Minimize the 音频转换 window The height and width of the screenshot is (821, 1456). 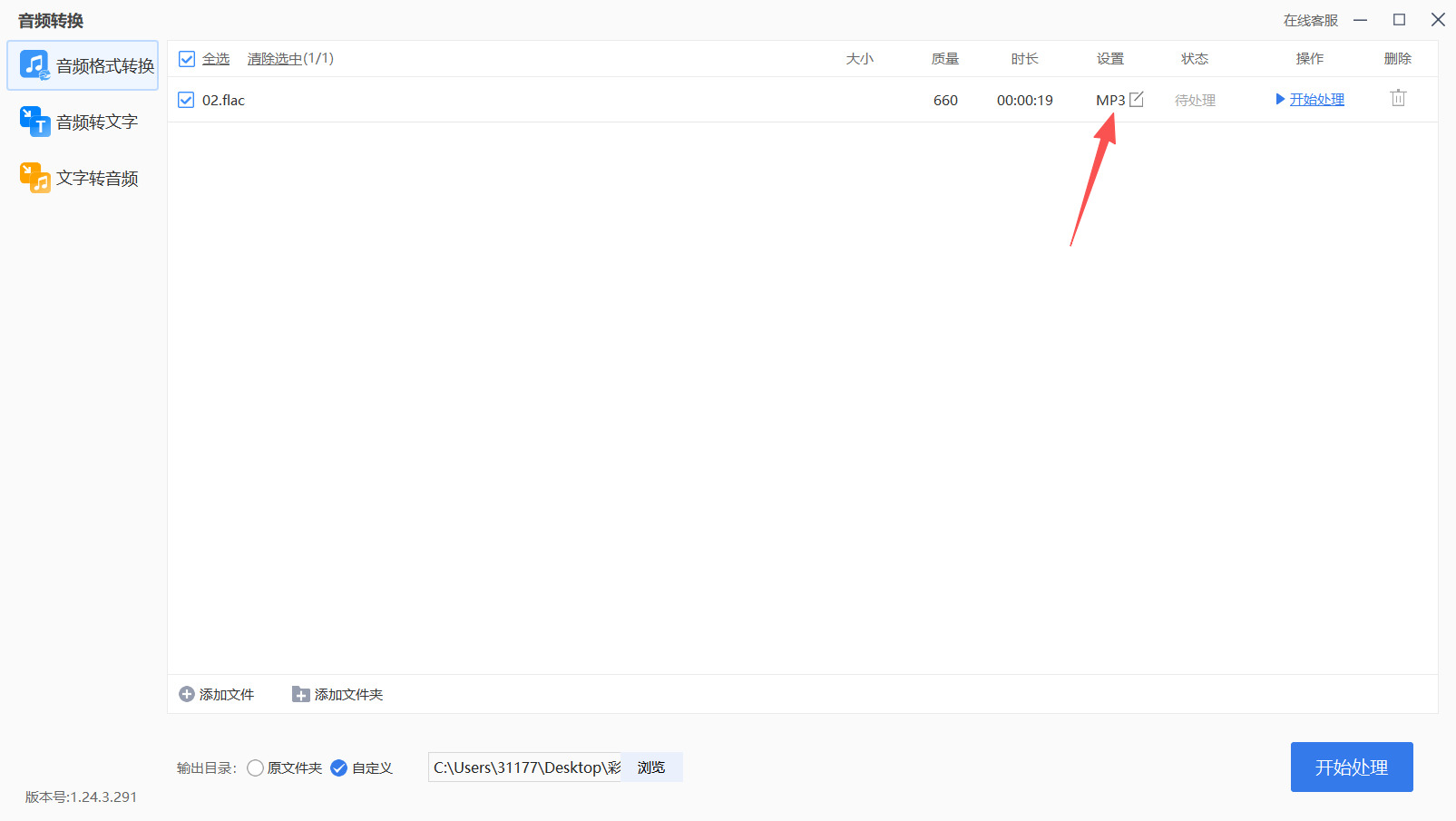tap(1361, 20)
